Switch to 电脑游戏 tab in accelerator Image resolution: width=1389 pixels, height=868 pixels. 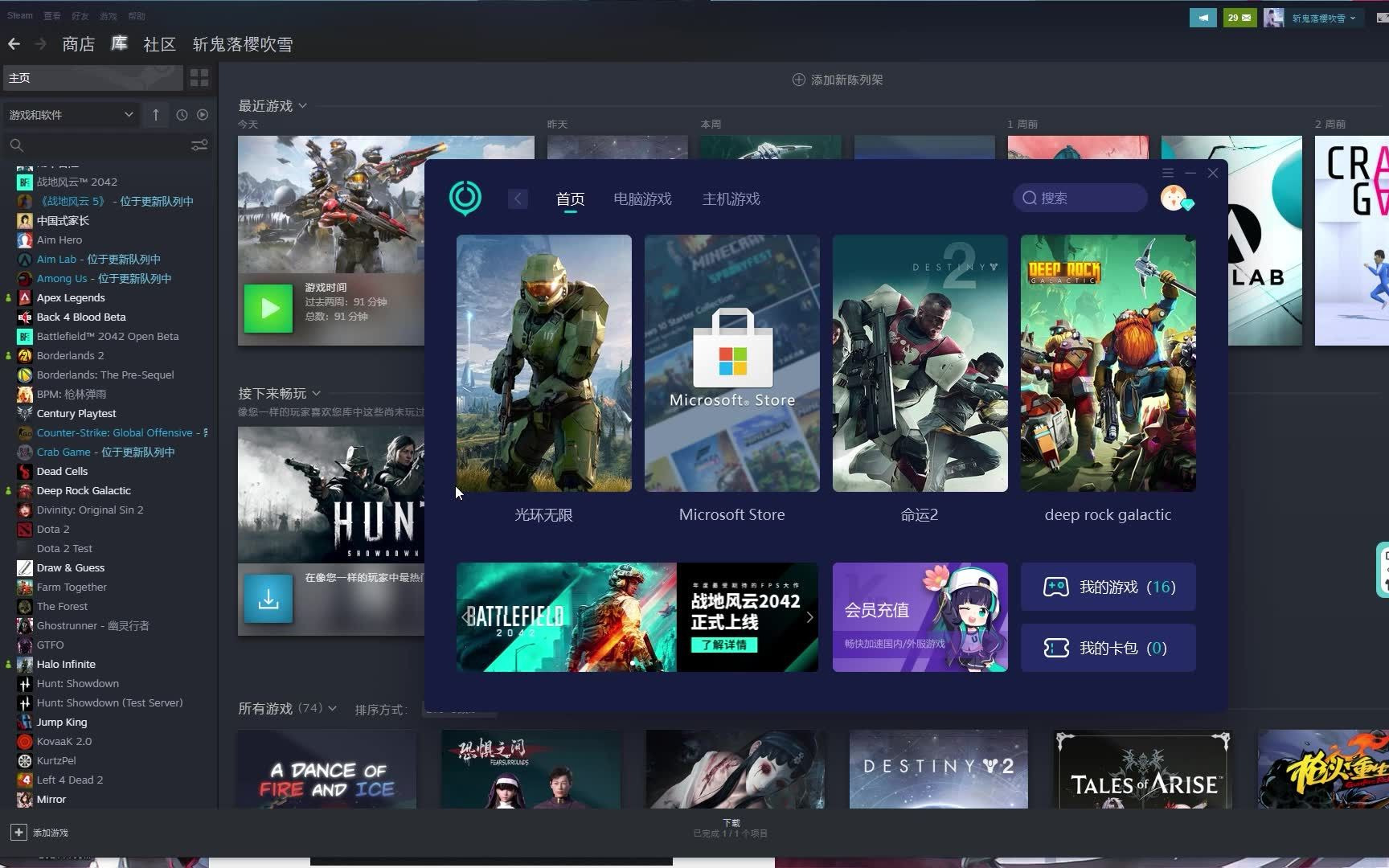point(642,199)
